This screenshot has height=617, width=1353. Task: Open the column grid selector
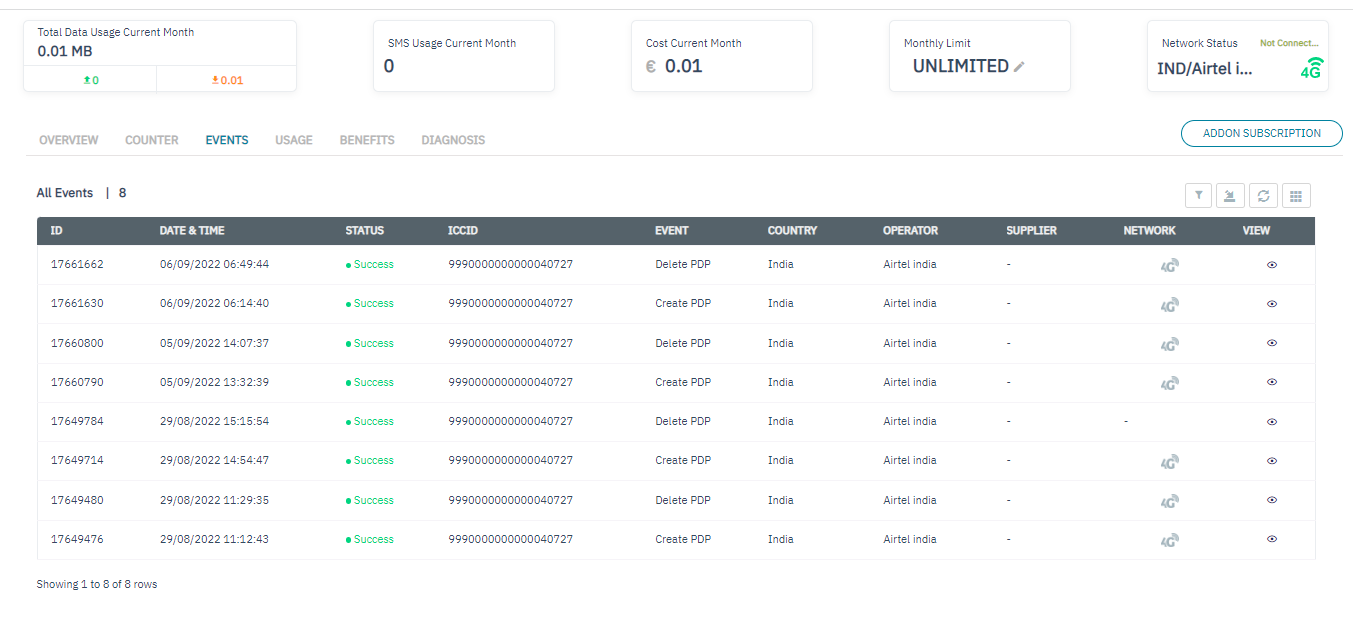pos(1296,196)
